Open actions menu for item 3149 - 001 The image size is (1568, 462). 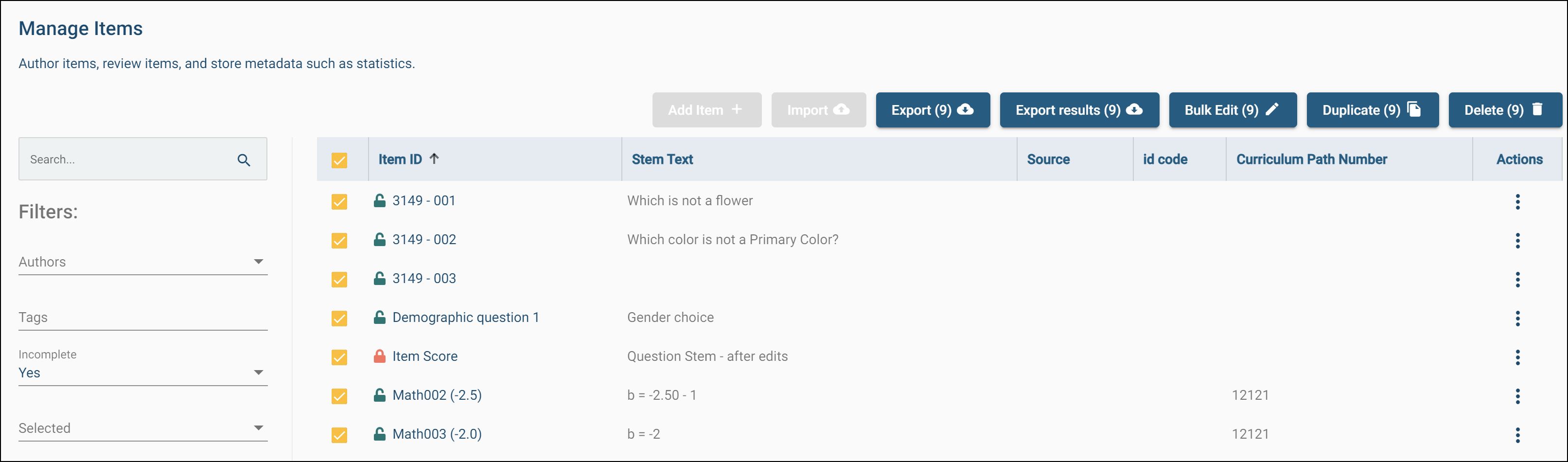tap(1517, 201)
